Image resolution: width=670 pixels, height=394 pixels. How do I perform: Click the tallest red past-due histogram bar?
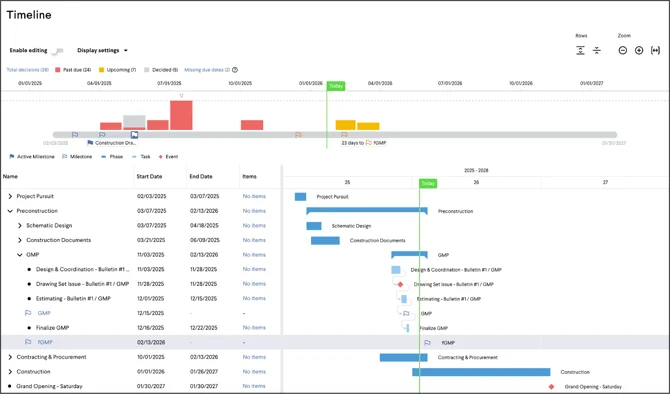(x=181, y=115)
